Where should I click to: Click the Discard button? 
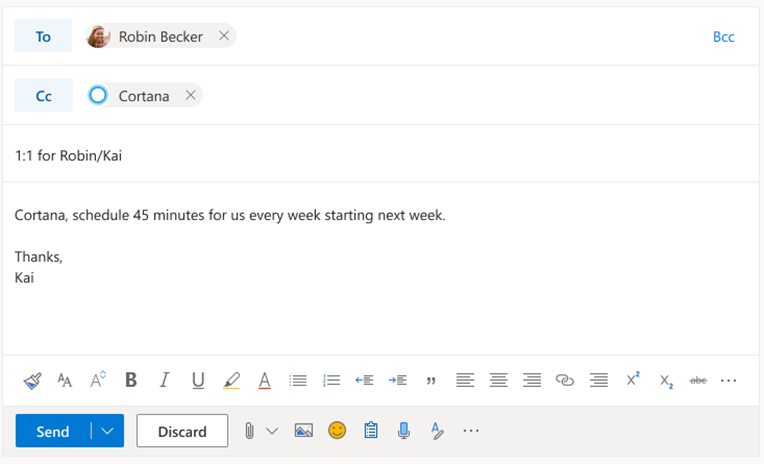point(182,431)
